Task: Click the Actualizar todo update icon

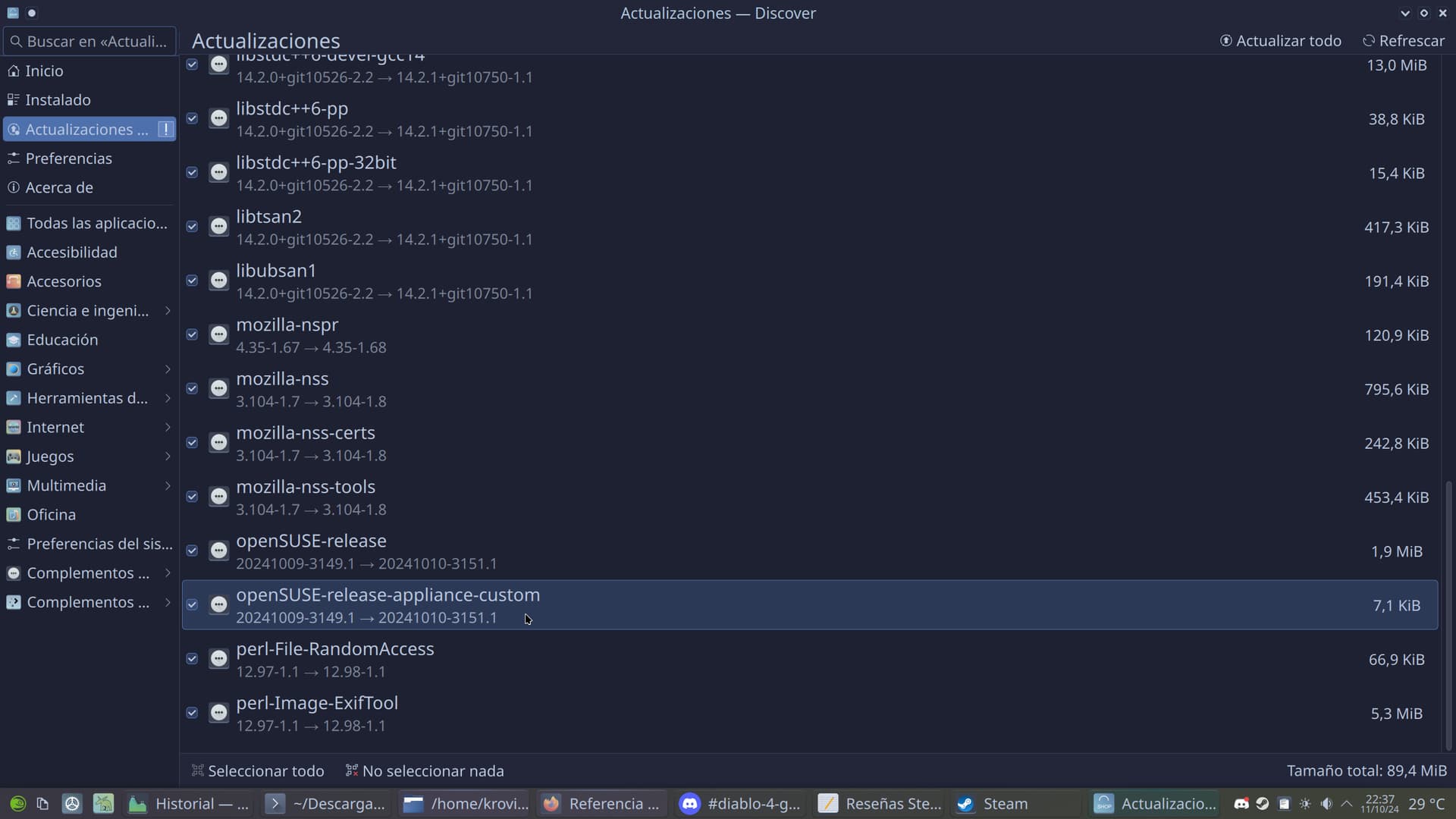Action: pyautogui.click(x=1228, y=41)
